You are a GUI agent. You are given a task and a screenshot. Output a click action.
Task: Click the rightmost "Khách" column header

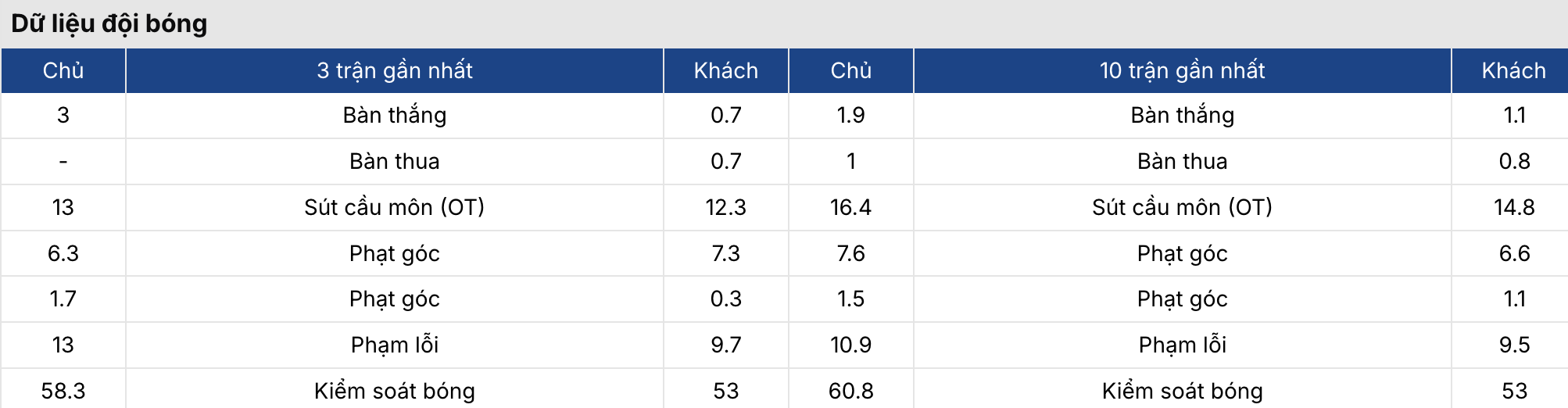point(1513,70)
